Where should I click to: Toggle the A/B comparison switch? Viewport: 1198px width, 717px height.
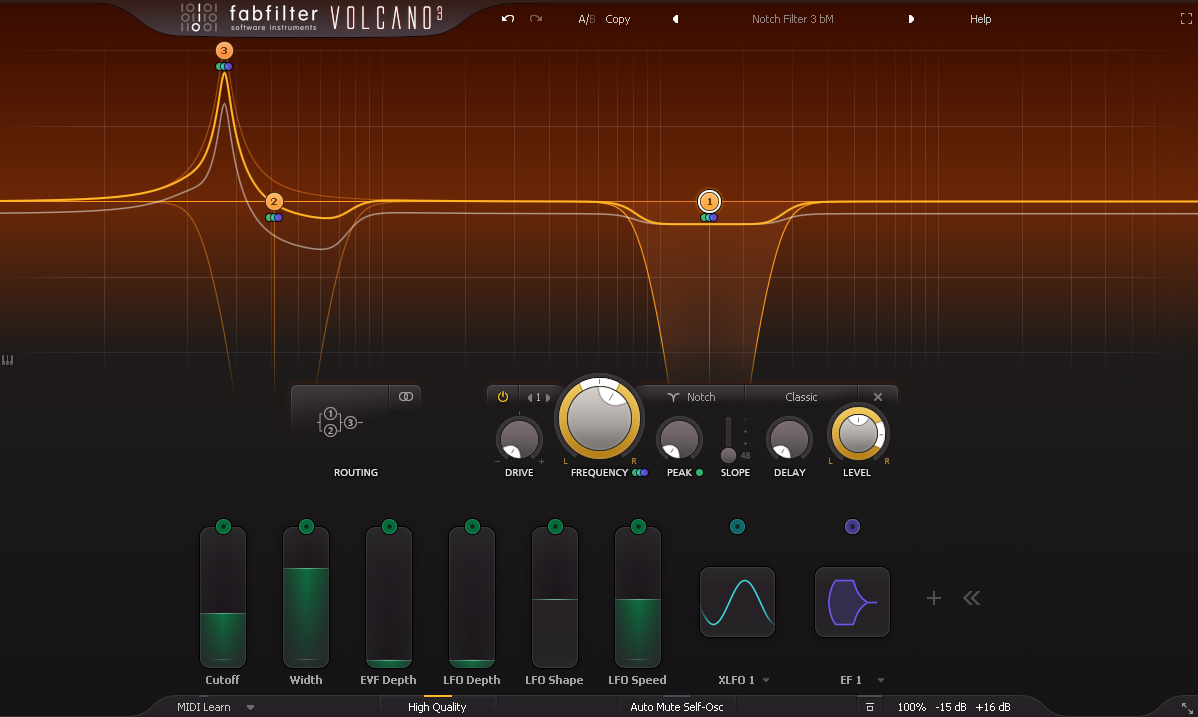(586, 19)
